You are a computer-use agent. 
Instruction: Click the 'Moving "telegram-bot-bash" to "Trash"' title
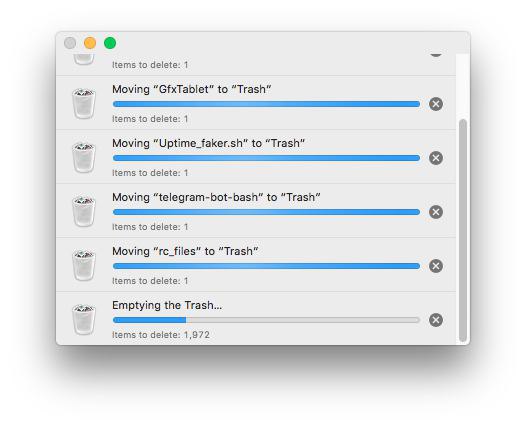[x=216, y=197]
